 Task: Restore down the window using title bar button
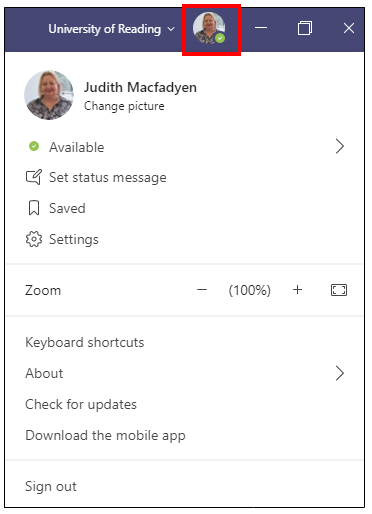[x=305, y=28]
